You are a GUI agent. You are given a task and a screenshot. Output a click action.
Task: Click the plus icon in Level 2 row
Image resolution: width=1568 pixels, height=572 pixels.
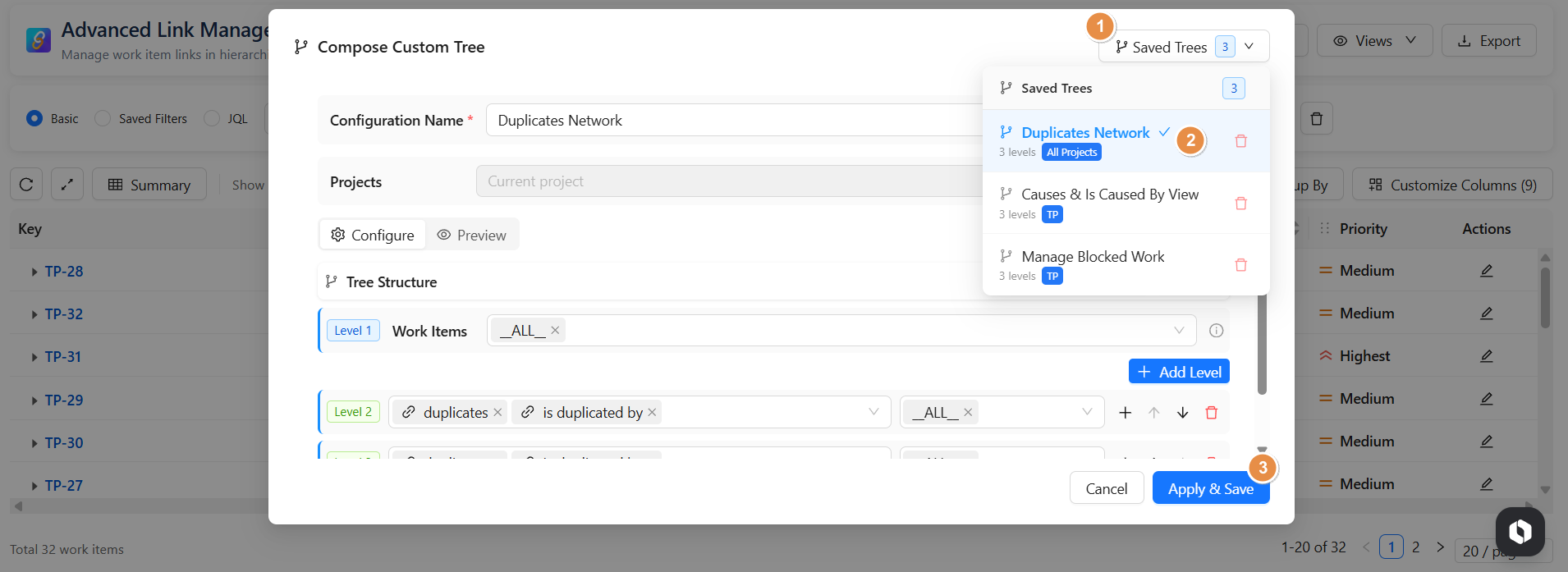[x=1125, y=413]
